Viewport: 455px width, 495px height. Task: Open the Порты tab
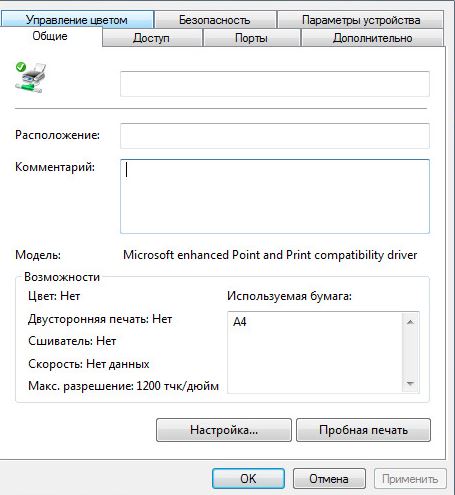(251, 38)
